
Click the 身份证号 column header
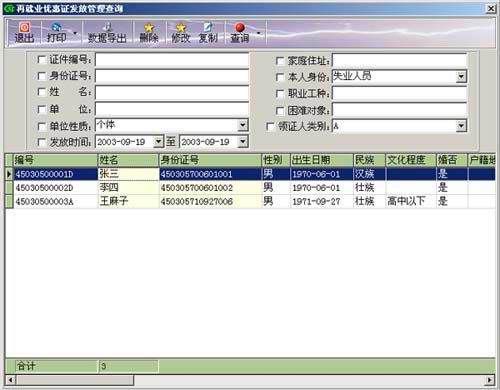pyautogui.click(x=210, y=160)
